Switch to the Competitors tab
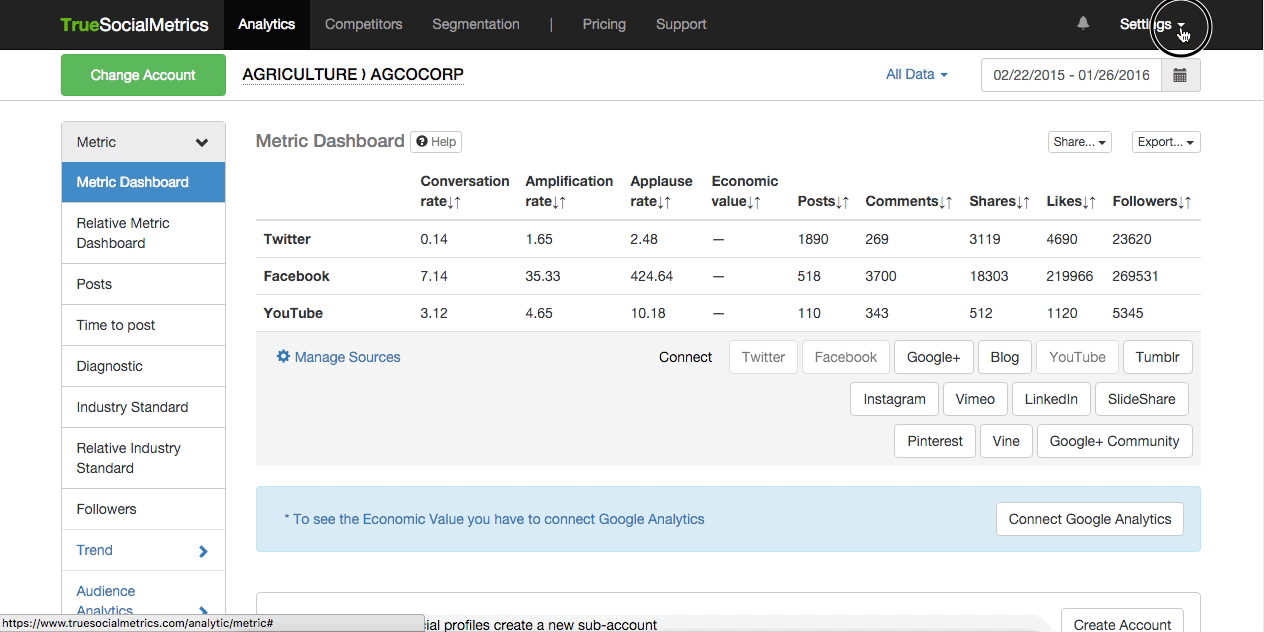The width and height of the screenshot is (1264, 632). 363,24
